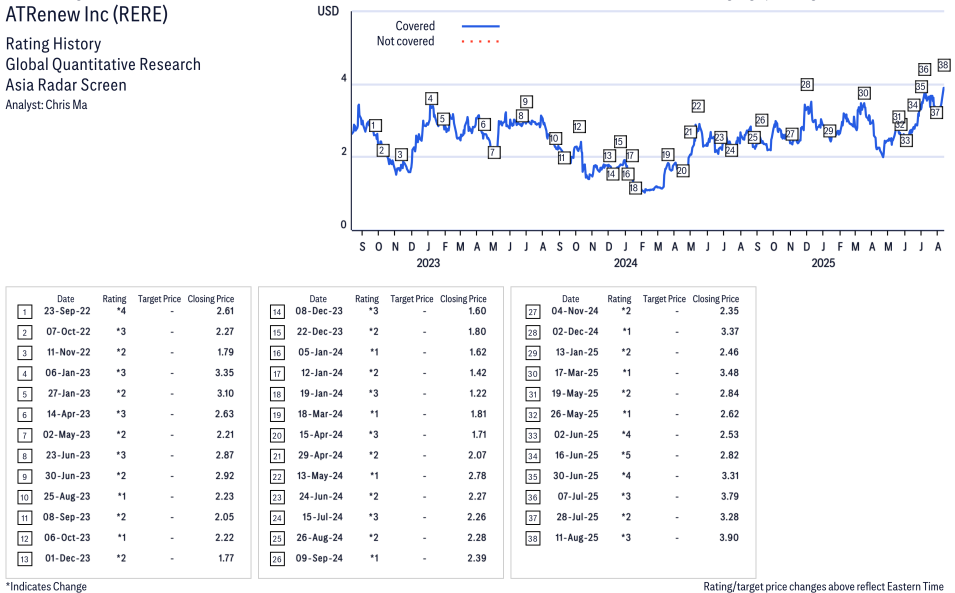Click the date cell '25-Aug-23'
This screenshot has width=955, height=593.
[x=67, y=497]
